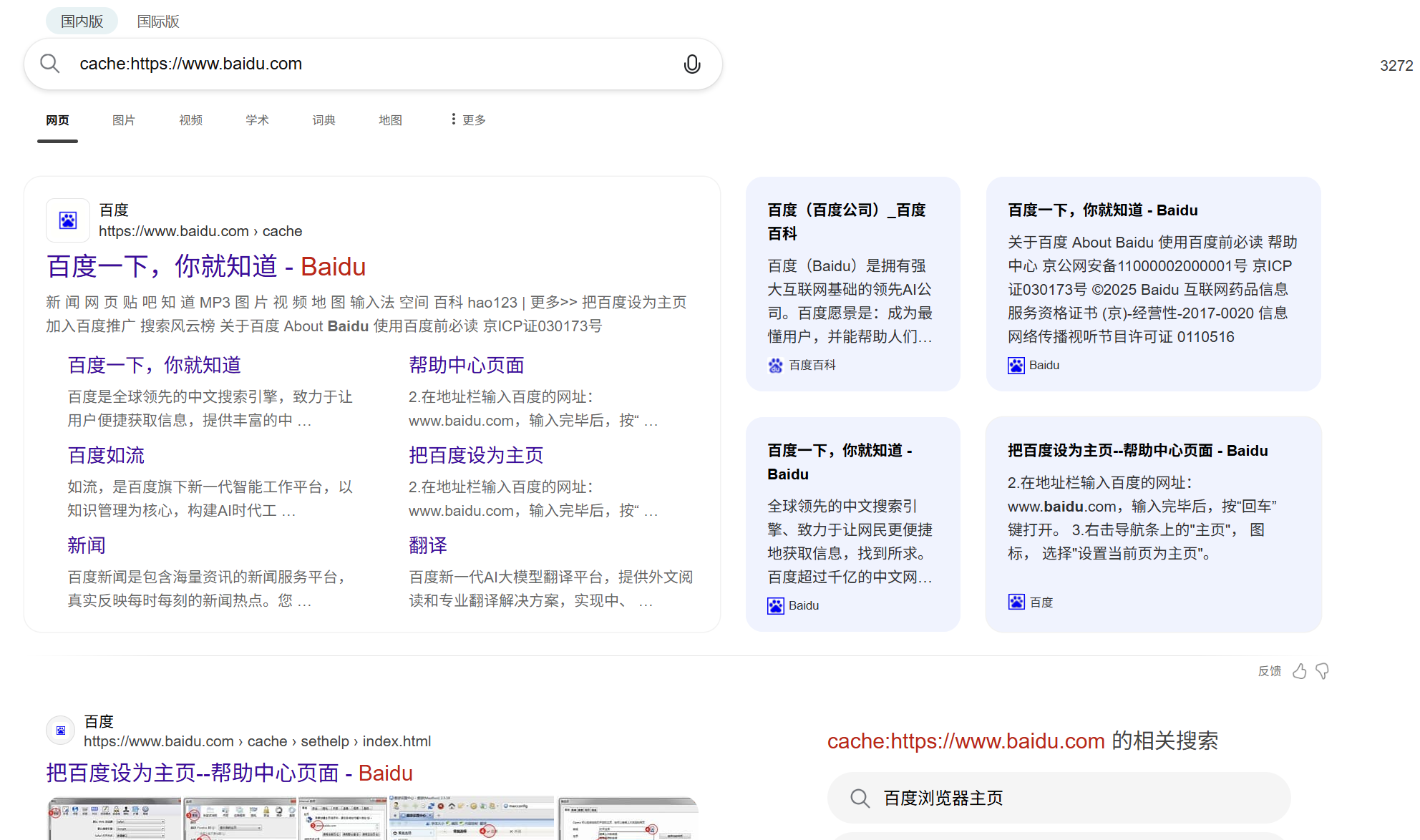The image size is (1420, 840).
Task: Open the 帮助中心页面 link
Action: [465, 365]
